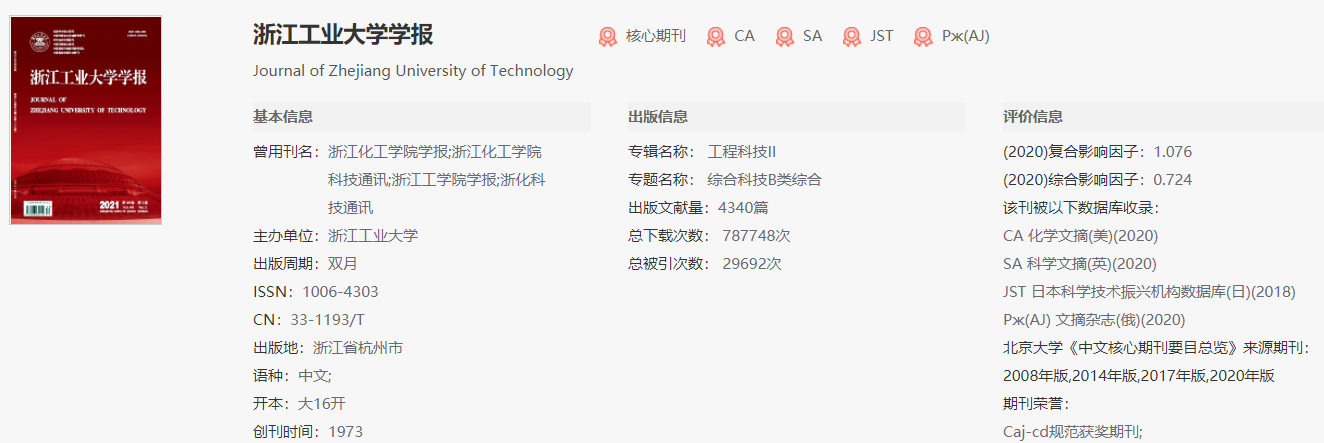Viewport: 1324px width, 443px height.
Task: Click the language value 中文
Action: pos(312,376)
